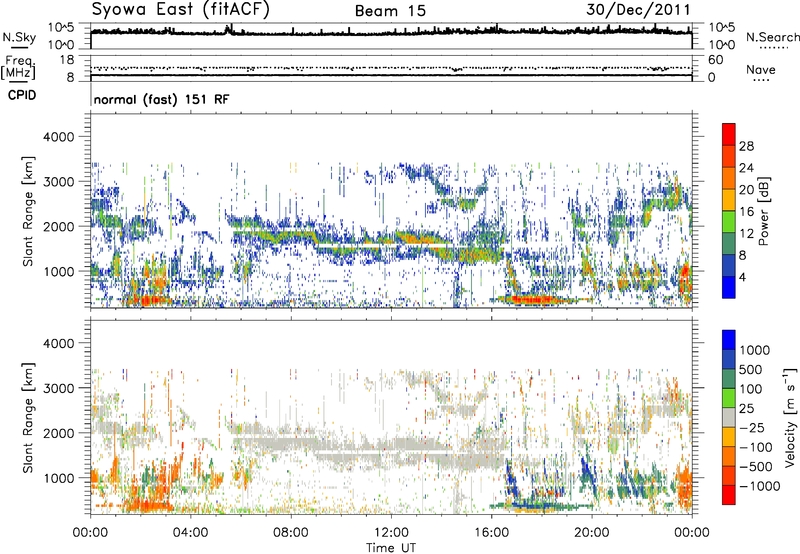Click the '500' value on the Velocity scale
The width and height of the screenshot is (800, 554).
753,370
